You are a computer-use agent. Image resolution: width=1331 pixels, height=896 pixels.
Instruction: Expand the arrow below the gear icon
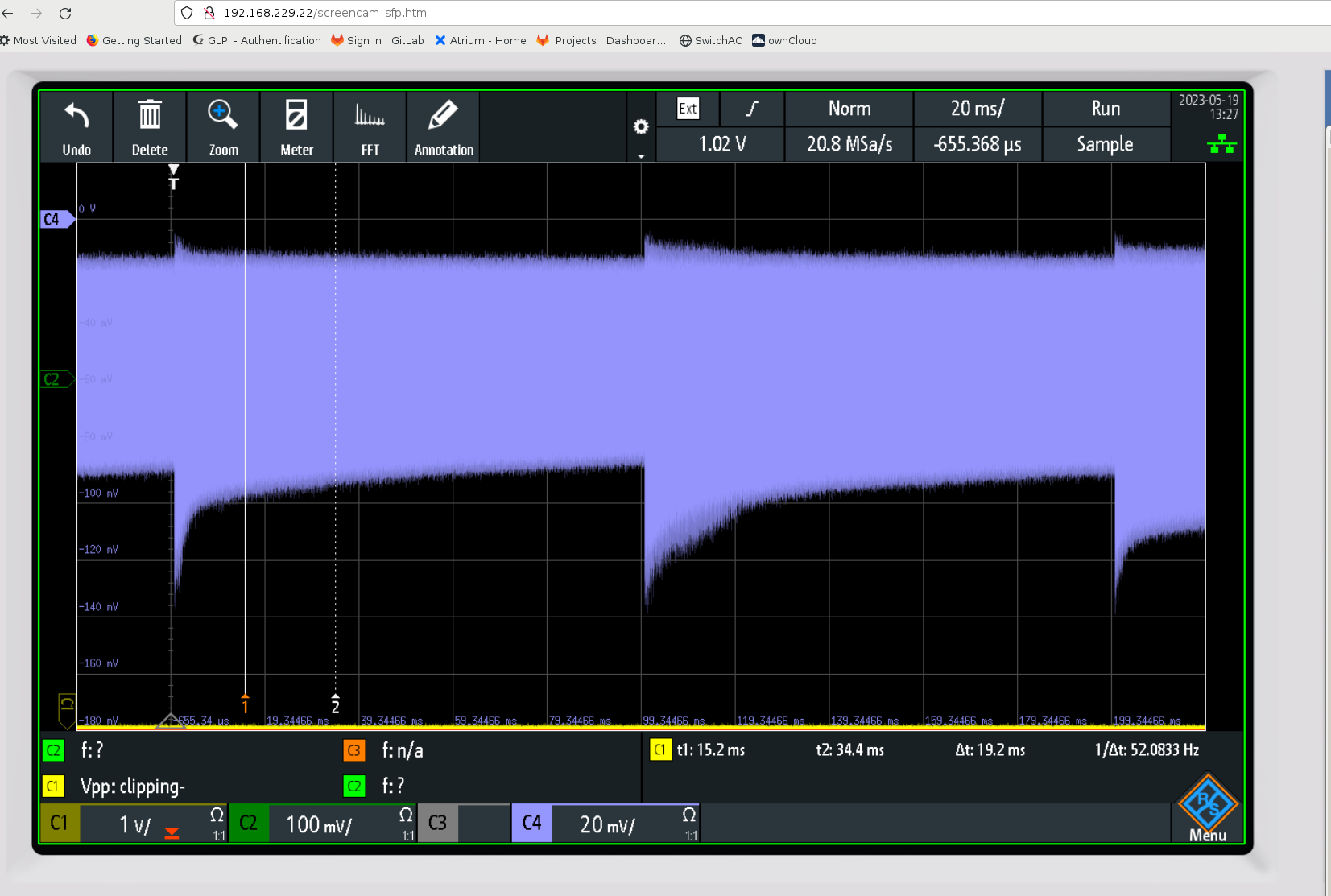point(641,155)
